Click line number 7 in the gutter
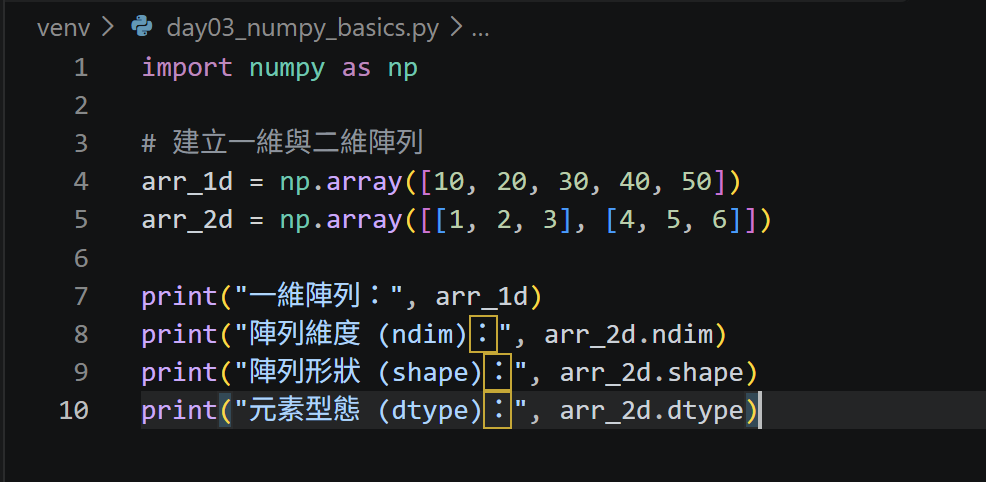Viewport: 986px width, 482px height. pos(80,296)
